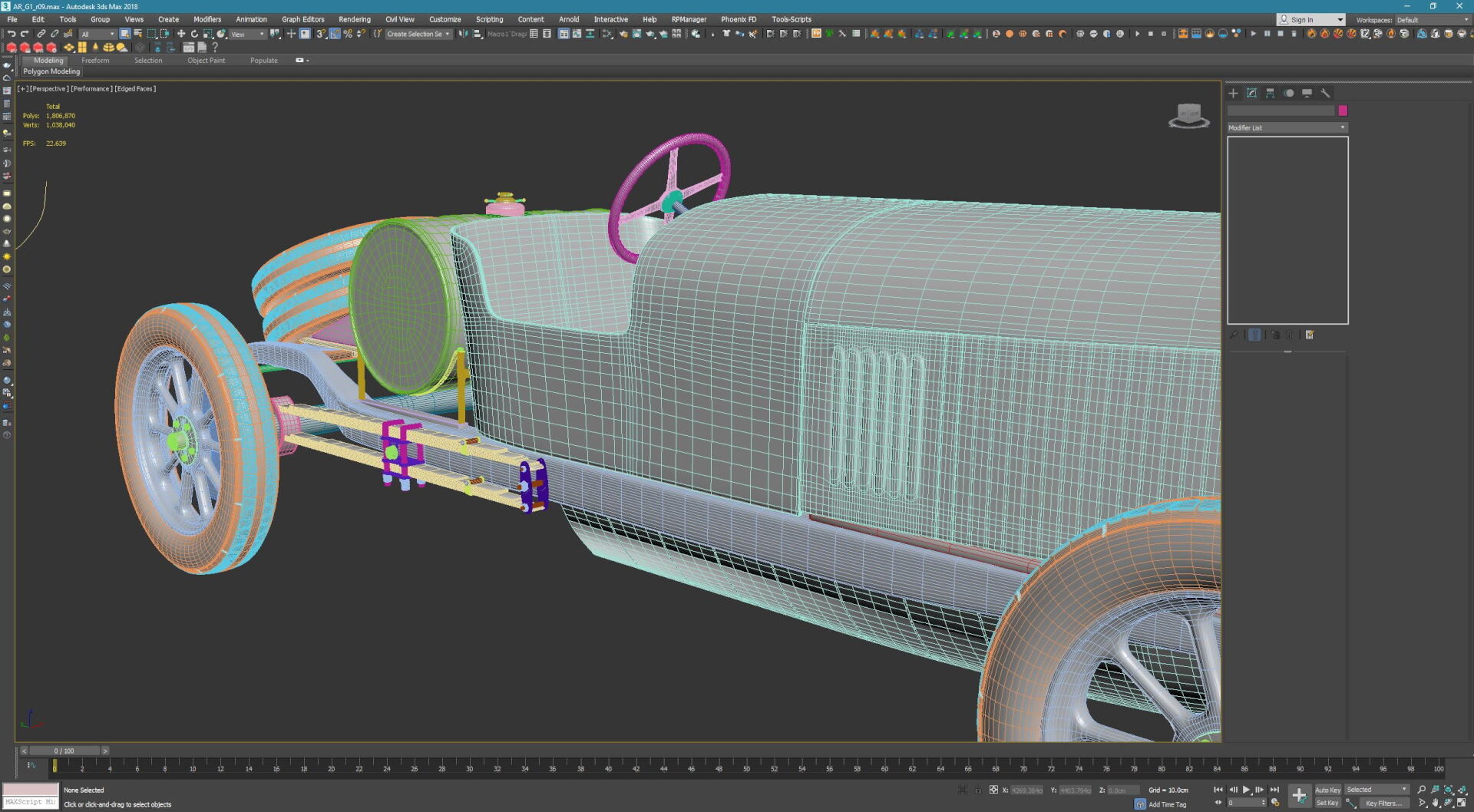1474x812 pixels.
Task: Toggle Absolute/Offset transform type-in mode
Action: click(993, 790)
